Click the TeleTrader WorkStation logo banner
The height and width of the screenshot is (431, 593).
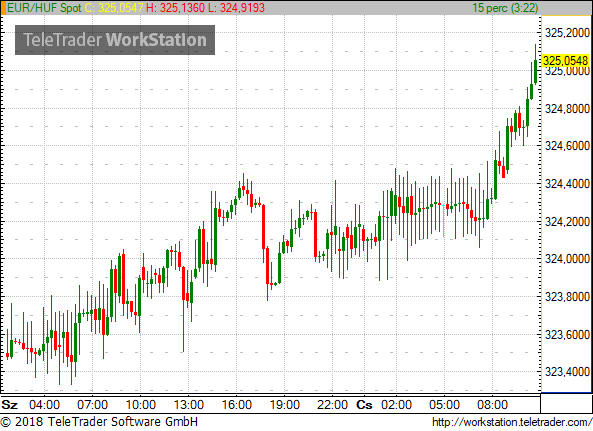[115, 40]
